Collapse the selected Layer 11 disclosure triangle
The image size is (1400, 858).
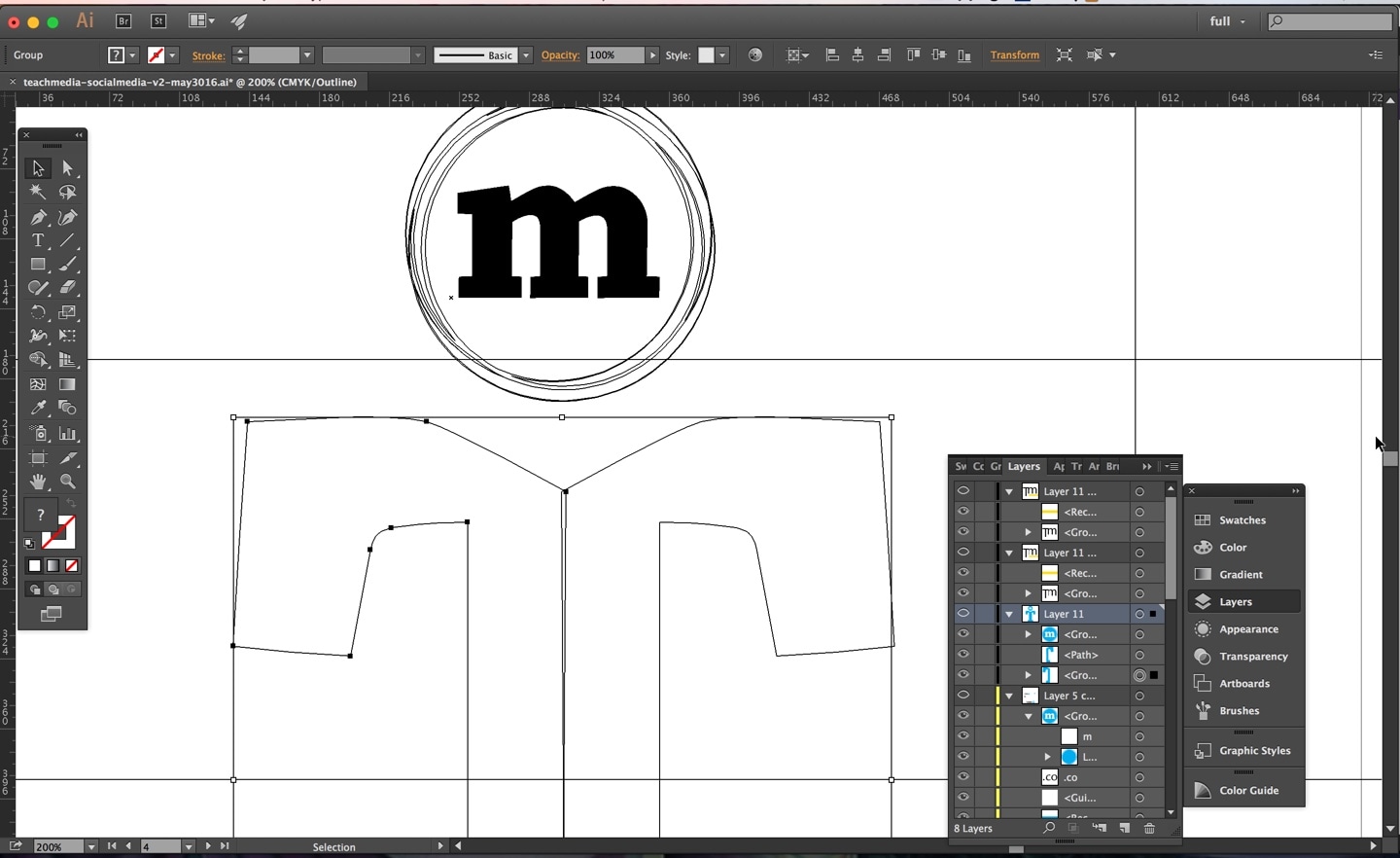click(x=1009, y=615)
